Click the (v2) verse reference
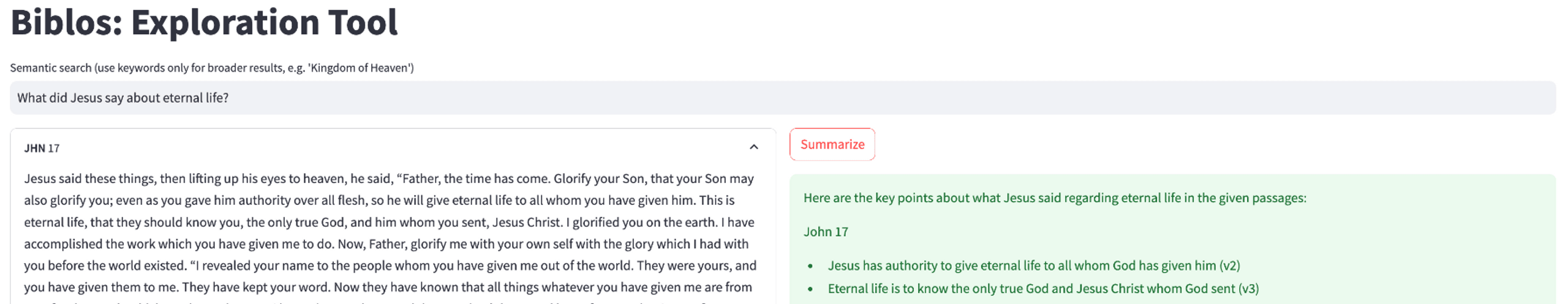This screenshot has width=1568, height=304. click(x=1229, y=265)
